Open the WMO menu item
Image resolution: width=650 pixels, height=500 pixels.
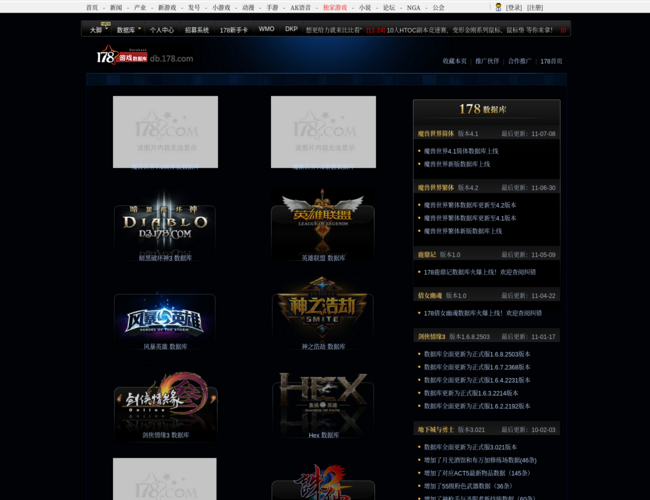point(266,29)
